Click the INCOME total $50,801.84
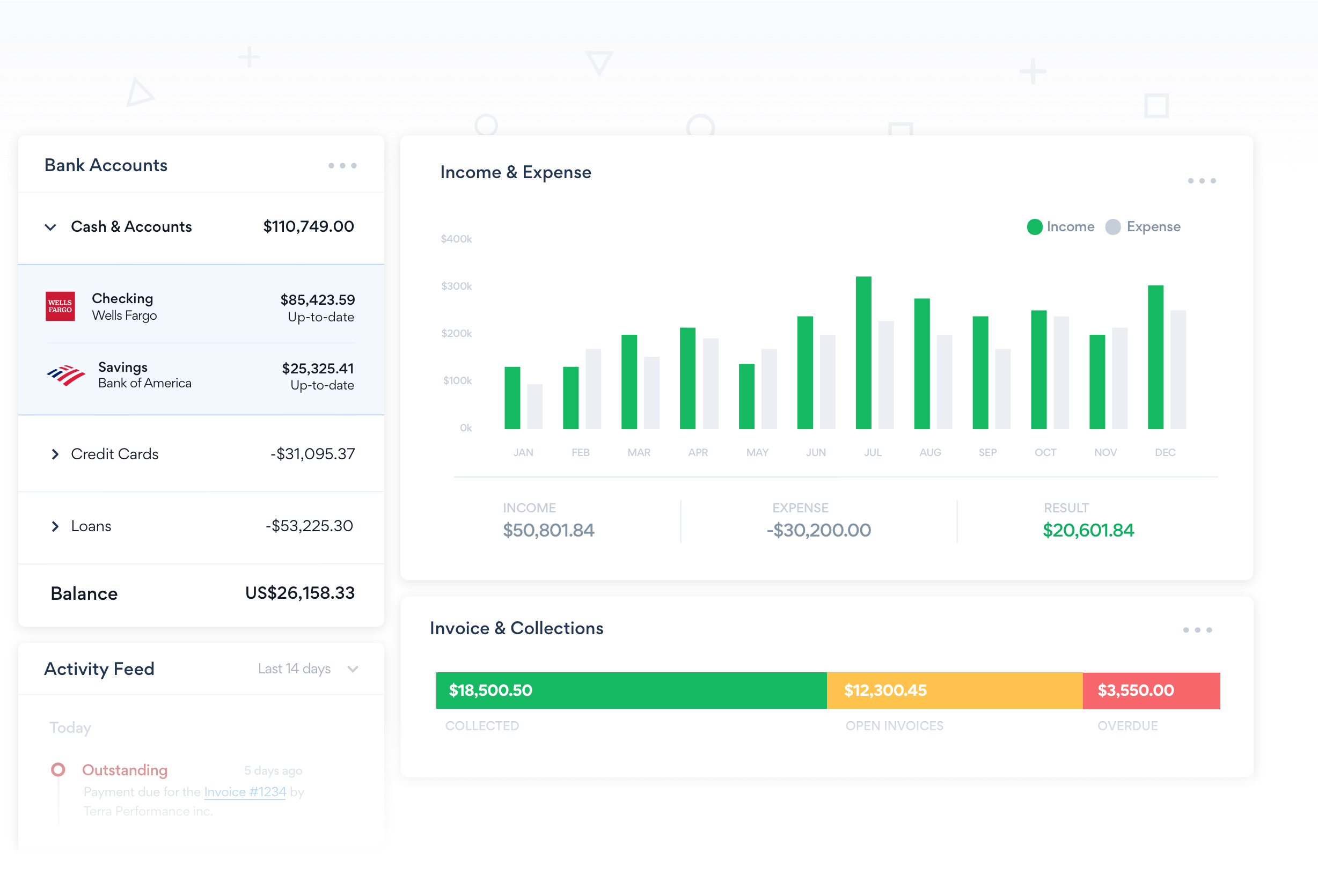The image size is (1318, 896). click(548, 530)
